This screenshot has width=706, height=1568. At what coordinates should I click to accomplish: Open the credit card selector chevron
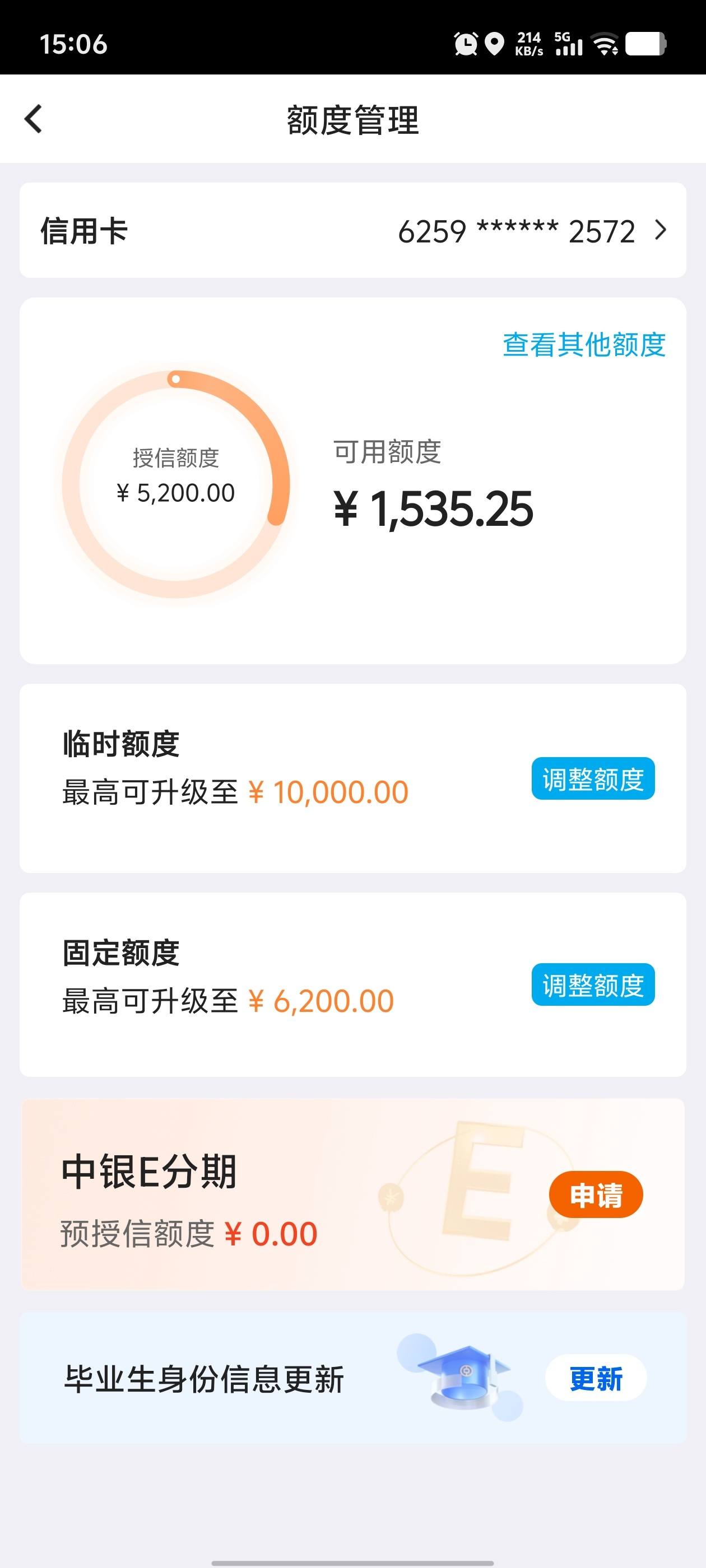point(660,230)
